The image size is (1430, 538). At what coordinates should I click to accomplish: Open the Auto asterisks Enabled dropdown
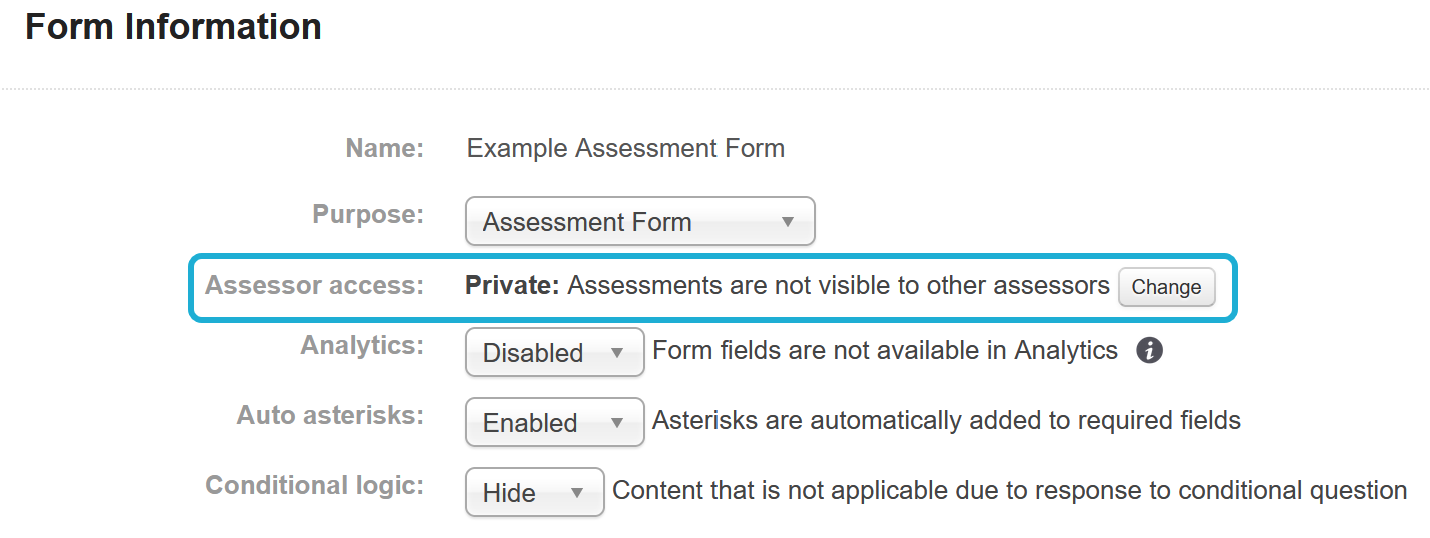(x=554, y=422)
